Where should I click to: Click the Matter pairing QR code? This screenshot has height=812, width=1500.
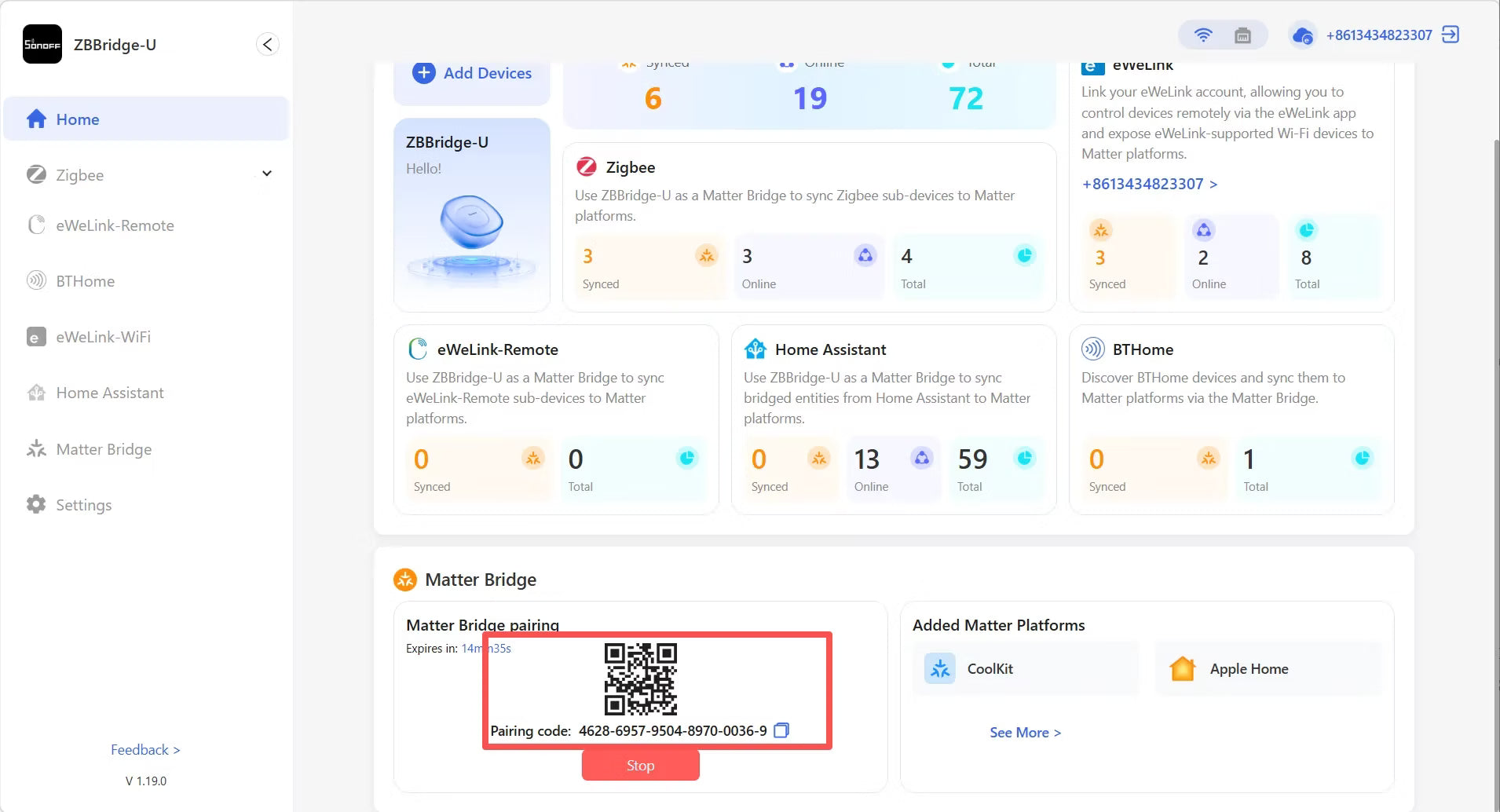tap(640, 678)
